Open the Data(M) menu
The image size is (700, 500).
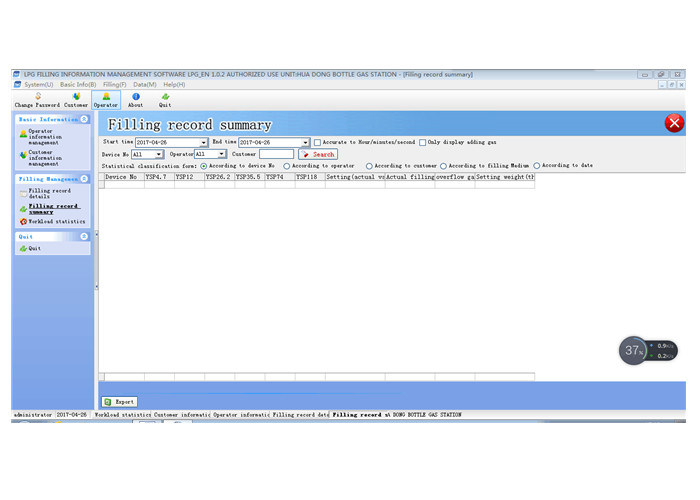point(145,84)
